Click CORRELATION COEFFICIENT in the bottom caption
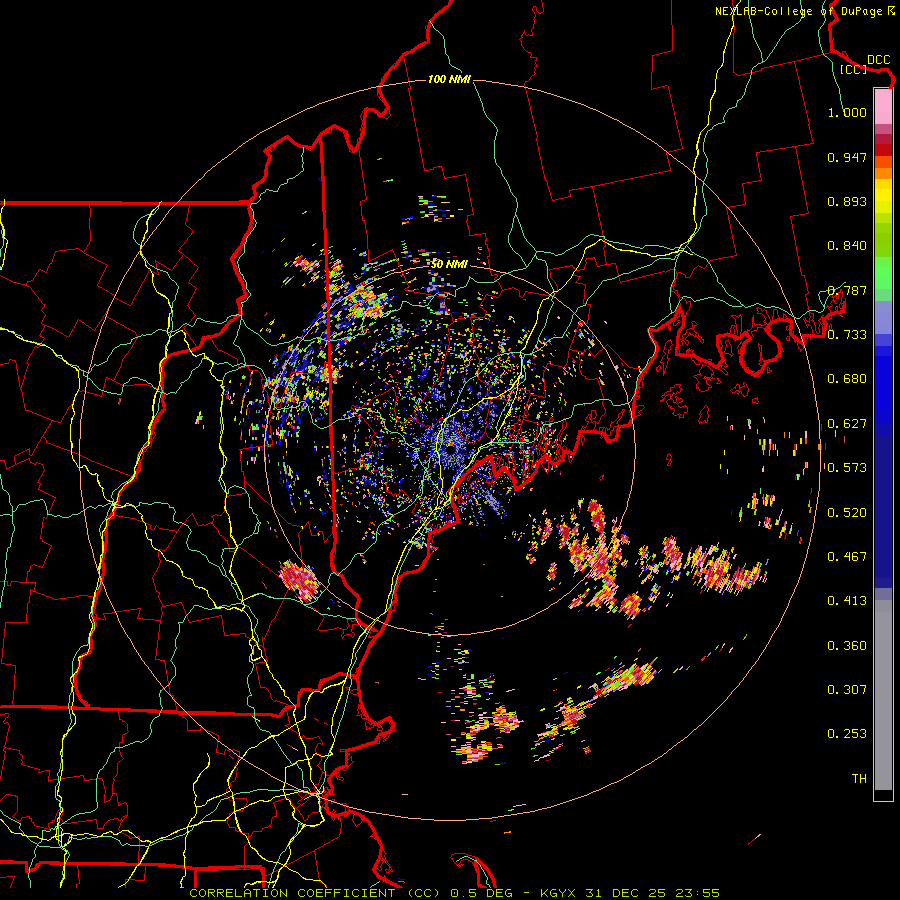Screen dimensions: 900x900 tap(292, 893)
